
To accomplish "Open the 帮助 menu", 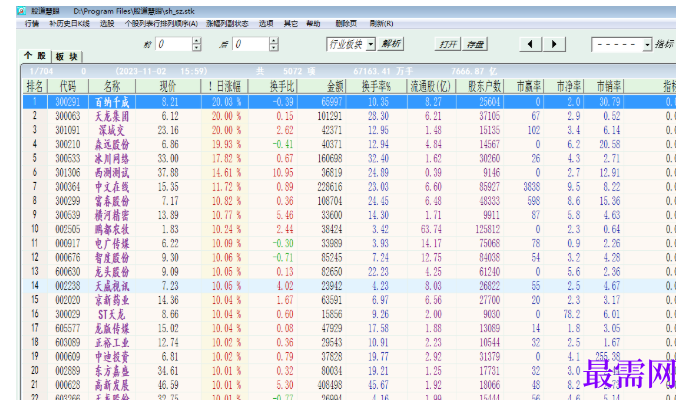I will pyautogui.click(x=313, y=23).
